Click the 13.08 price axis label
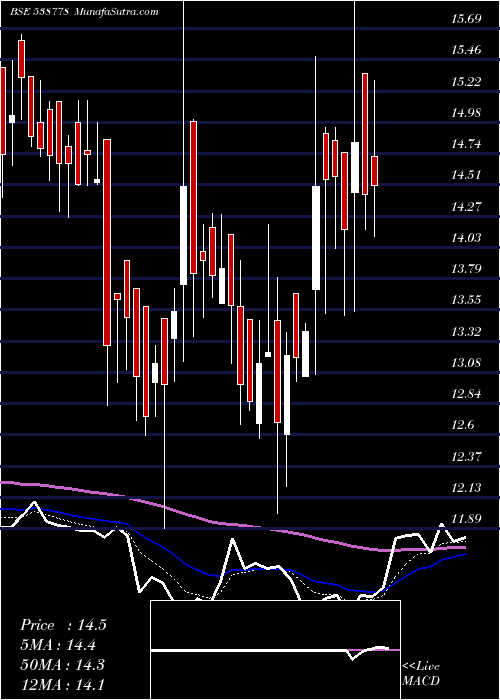The width and height of the screenshot is (500, 700). pos(467,362)
